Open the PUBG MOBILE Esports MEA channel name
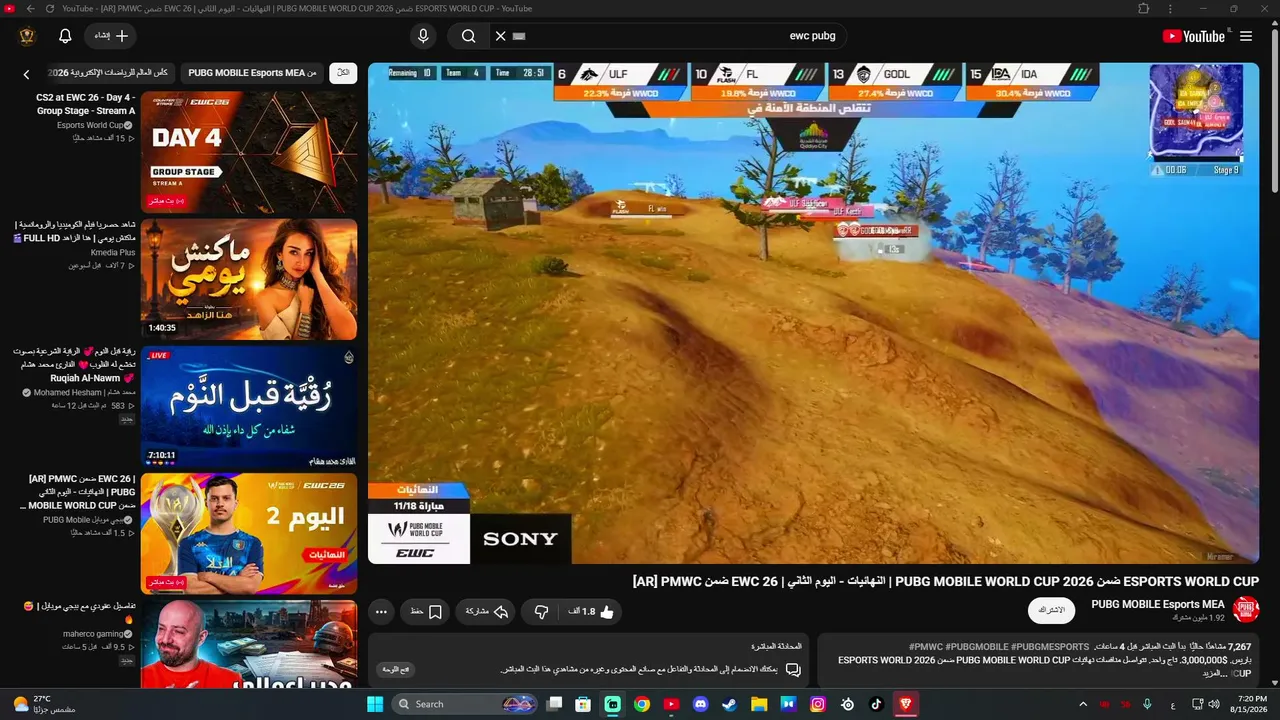Screen dimensions: 1280x720 1157,604
